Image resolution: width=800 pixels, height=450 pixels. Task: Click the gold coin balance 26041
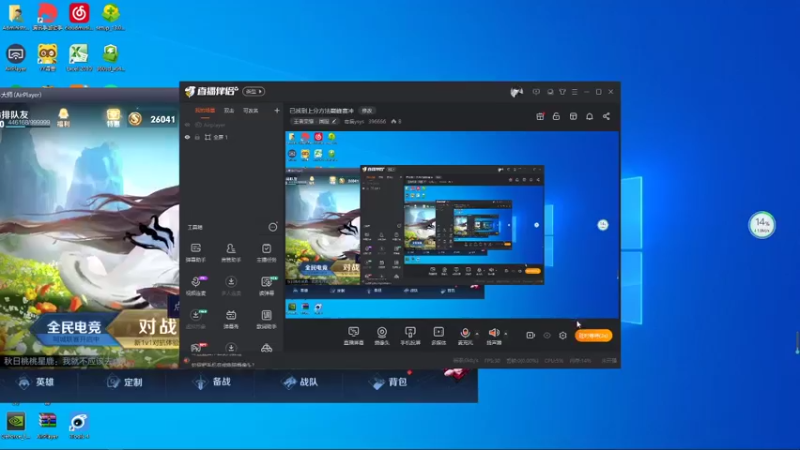coord(153,119)
